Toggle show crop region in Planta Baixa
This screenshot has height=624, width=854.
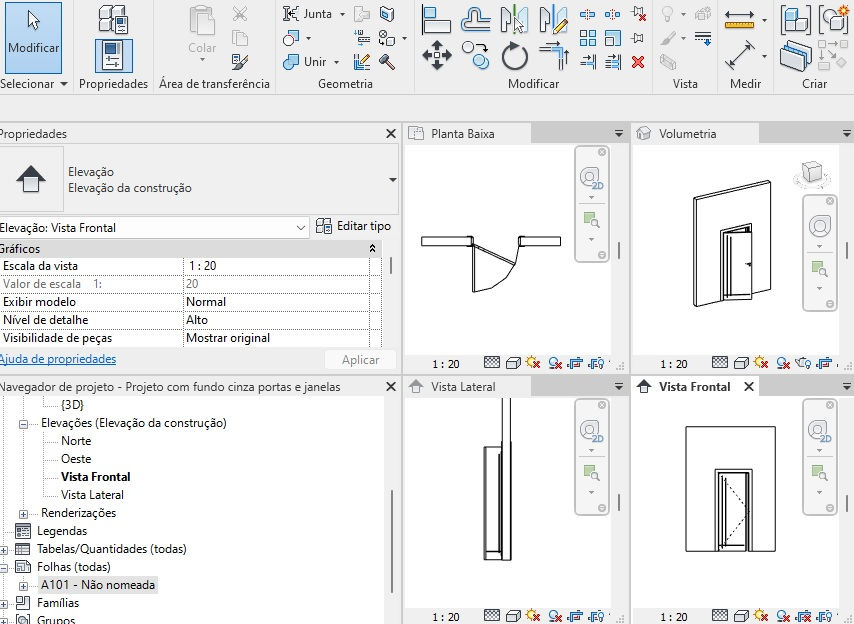(597, 363)
